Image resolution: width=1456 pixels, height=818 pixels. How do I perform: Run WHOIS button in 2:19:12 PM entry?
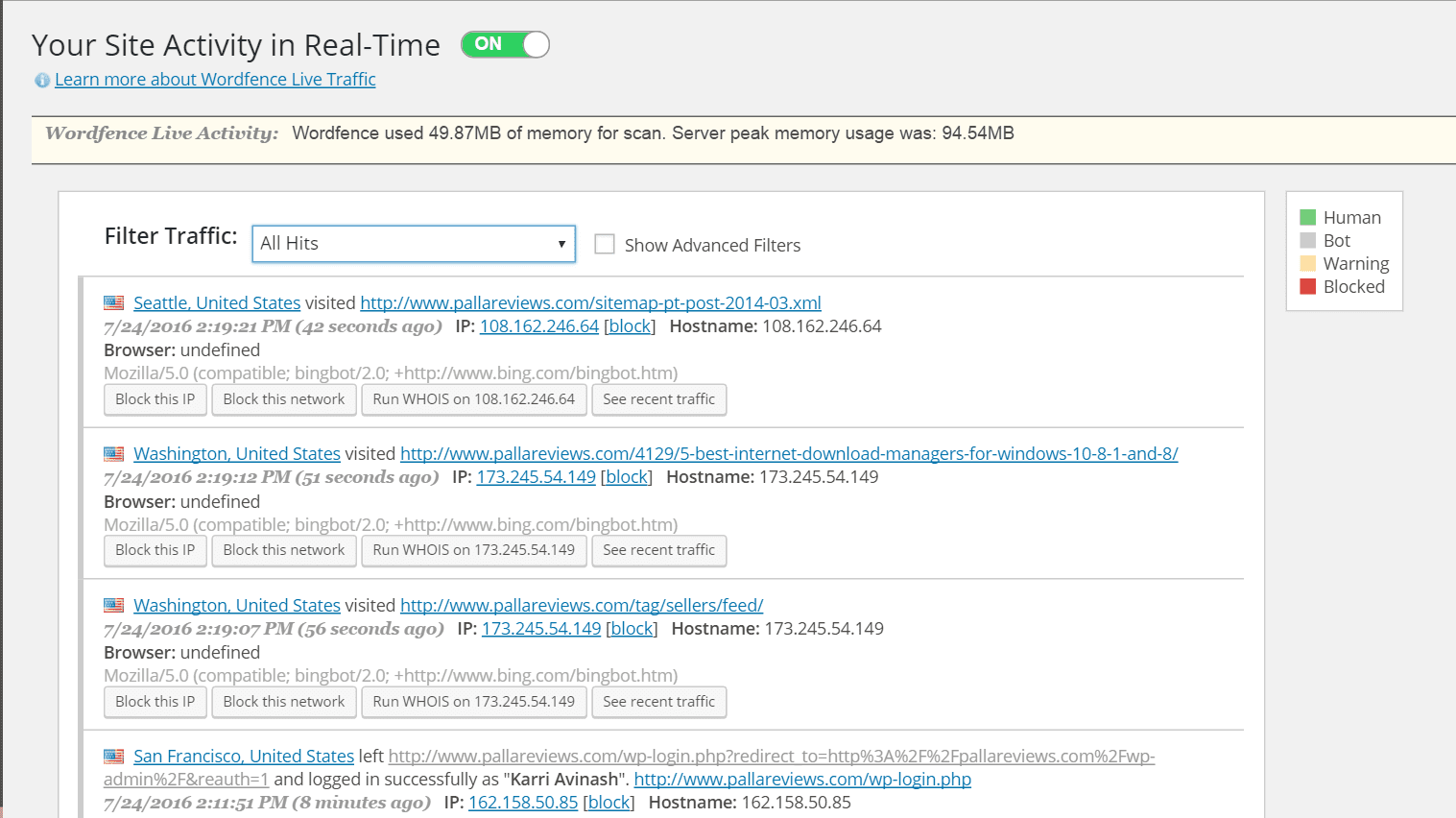click(x=474, y=550)
